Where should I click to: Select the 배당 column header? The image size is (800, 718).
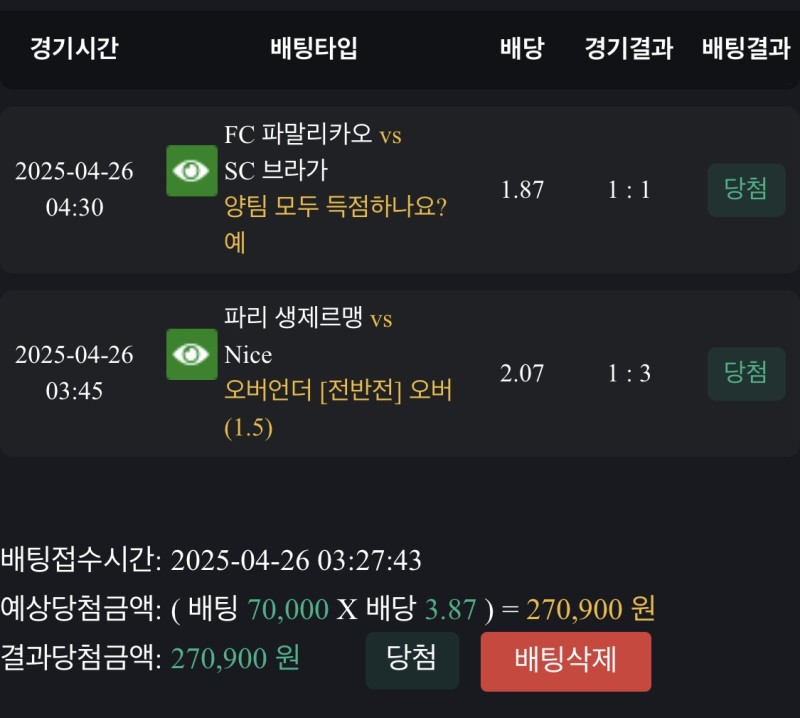pyautogui.click(x=522, y=49)
